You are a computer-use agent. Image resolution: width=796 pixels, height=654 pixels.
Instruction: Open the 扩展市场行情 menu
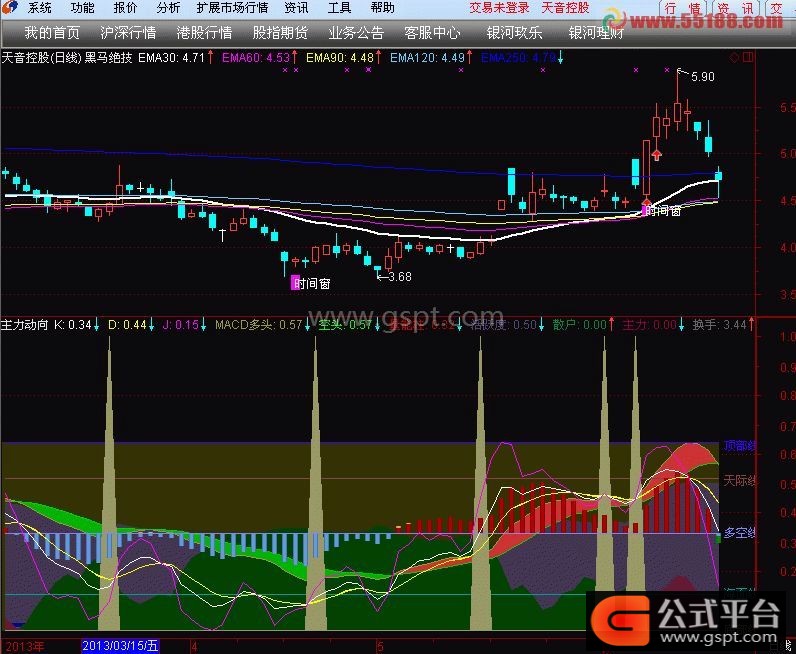232,8
